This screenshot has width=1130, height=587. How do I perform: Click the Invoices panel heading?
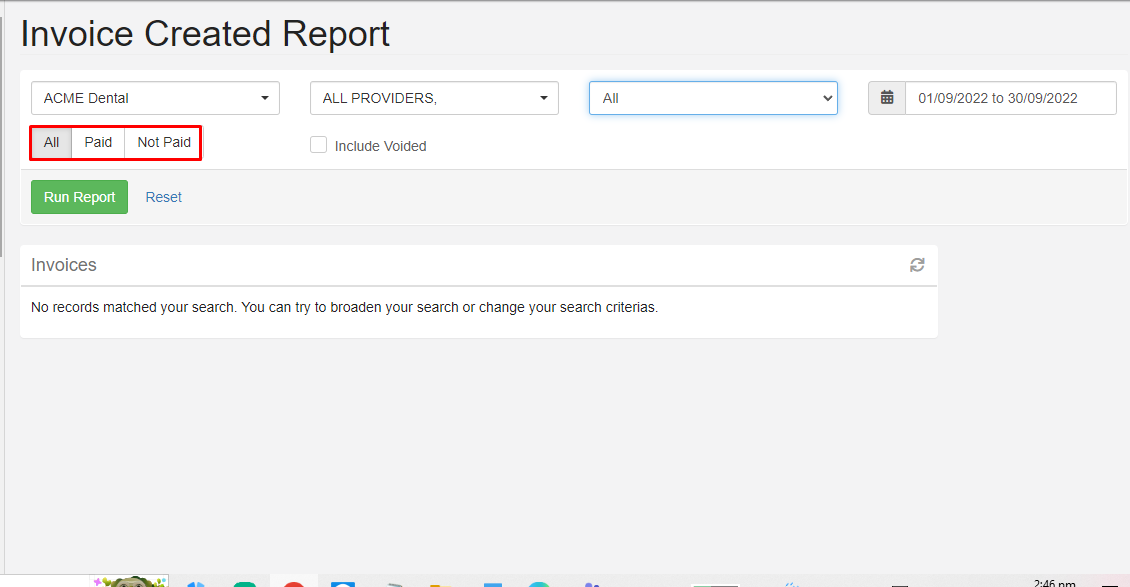pyautogui.click(x=64, y=265)
